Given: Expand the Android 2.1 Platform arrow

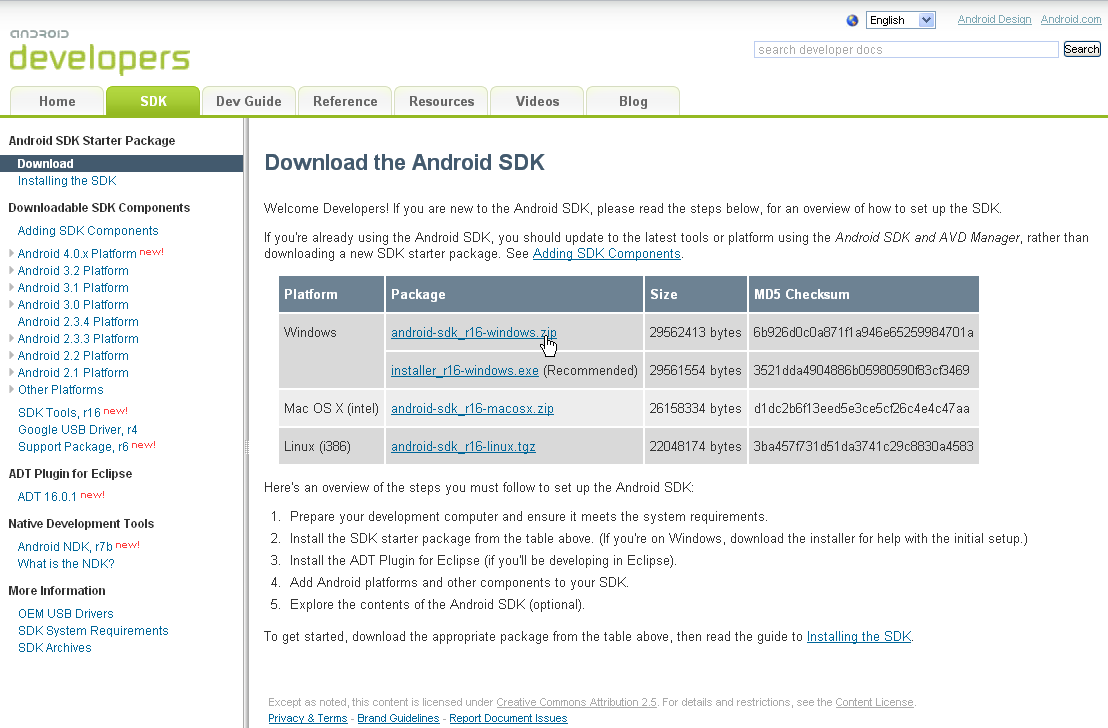Looking at the screenshot, I should pos(11,372).
